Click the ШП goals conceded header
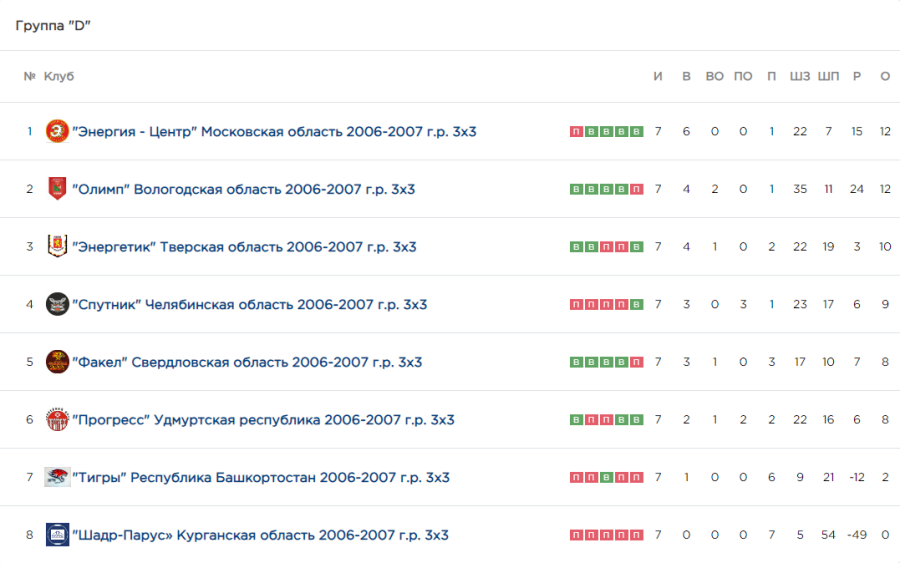 pyautogui.click(x=828, y=76)
